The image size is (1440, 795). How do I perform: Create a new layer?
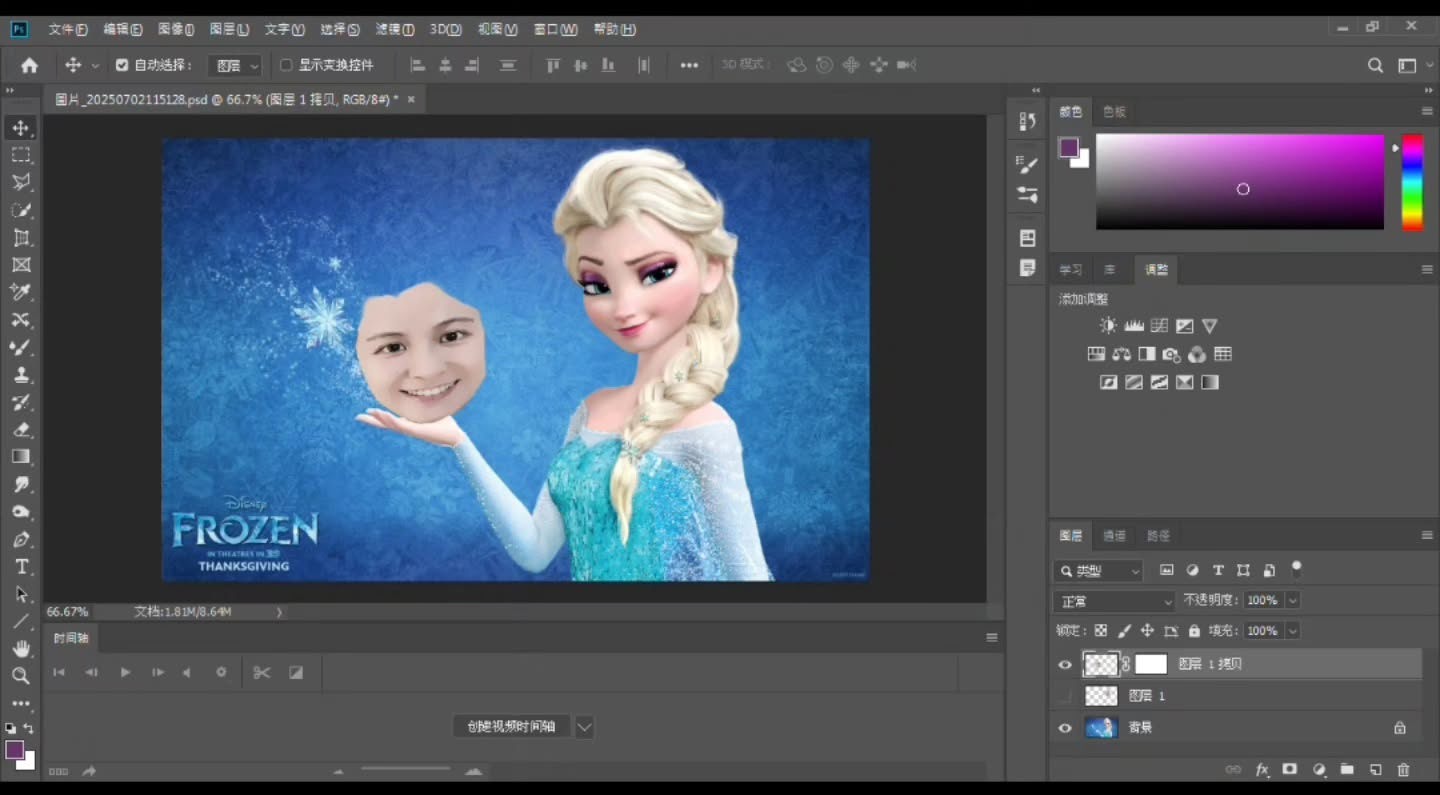point(1376,770)
